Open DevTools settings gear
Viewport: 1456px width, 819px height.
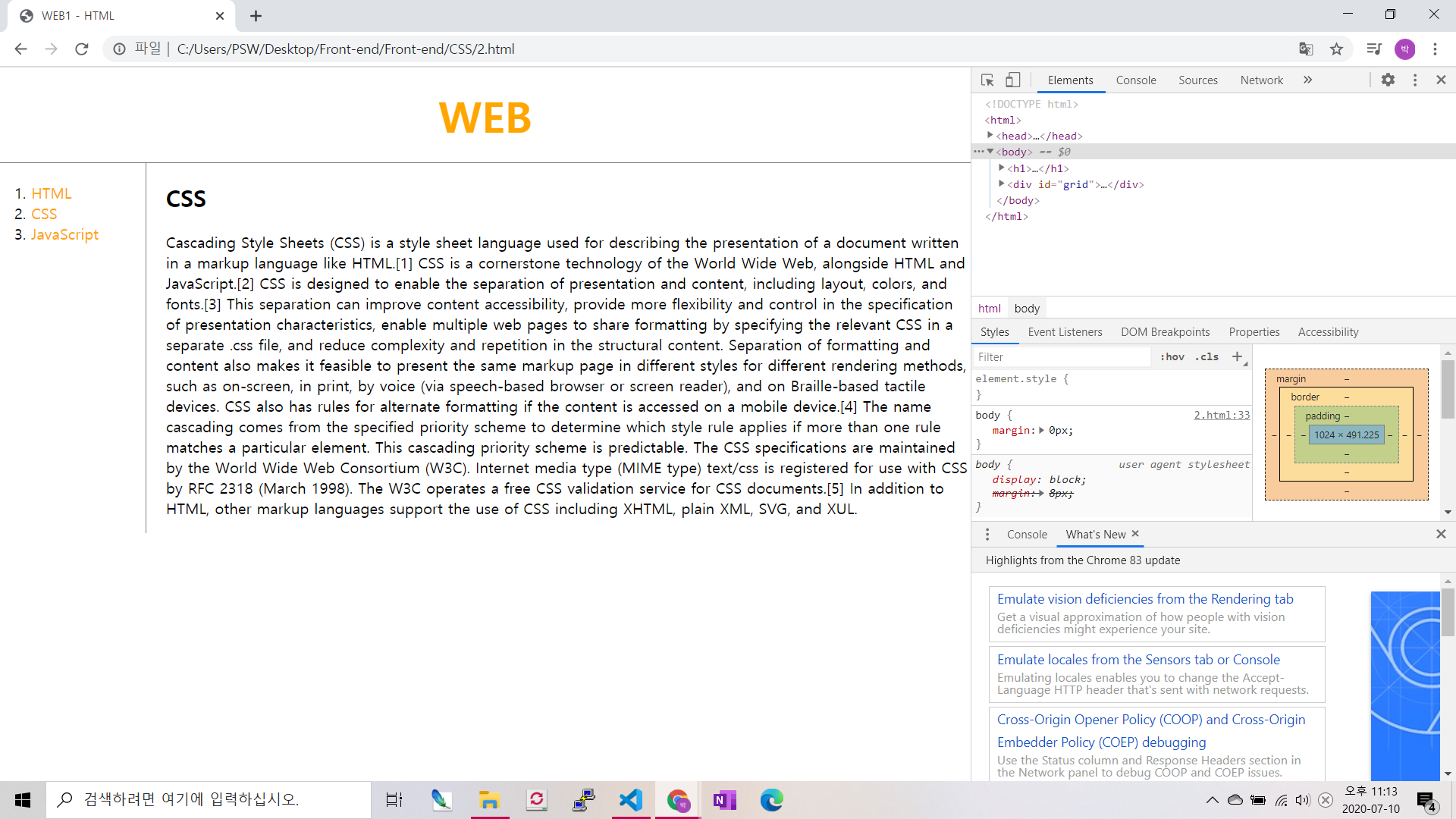coord(1388,80)
